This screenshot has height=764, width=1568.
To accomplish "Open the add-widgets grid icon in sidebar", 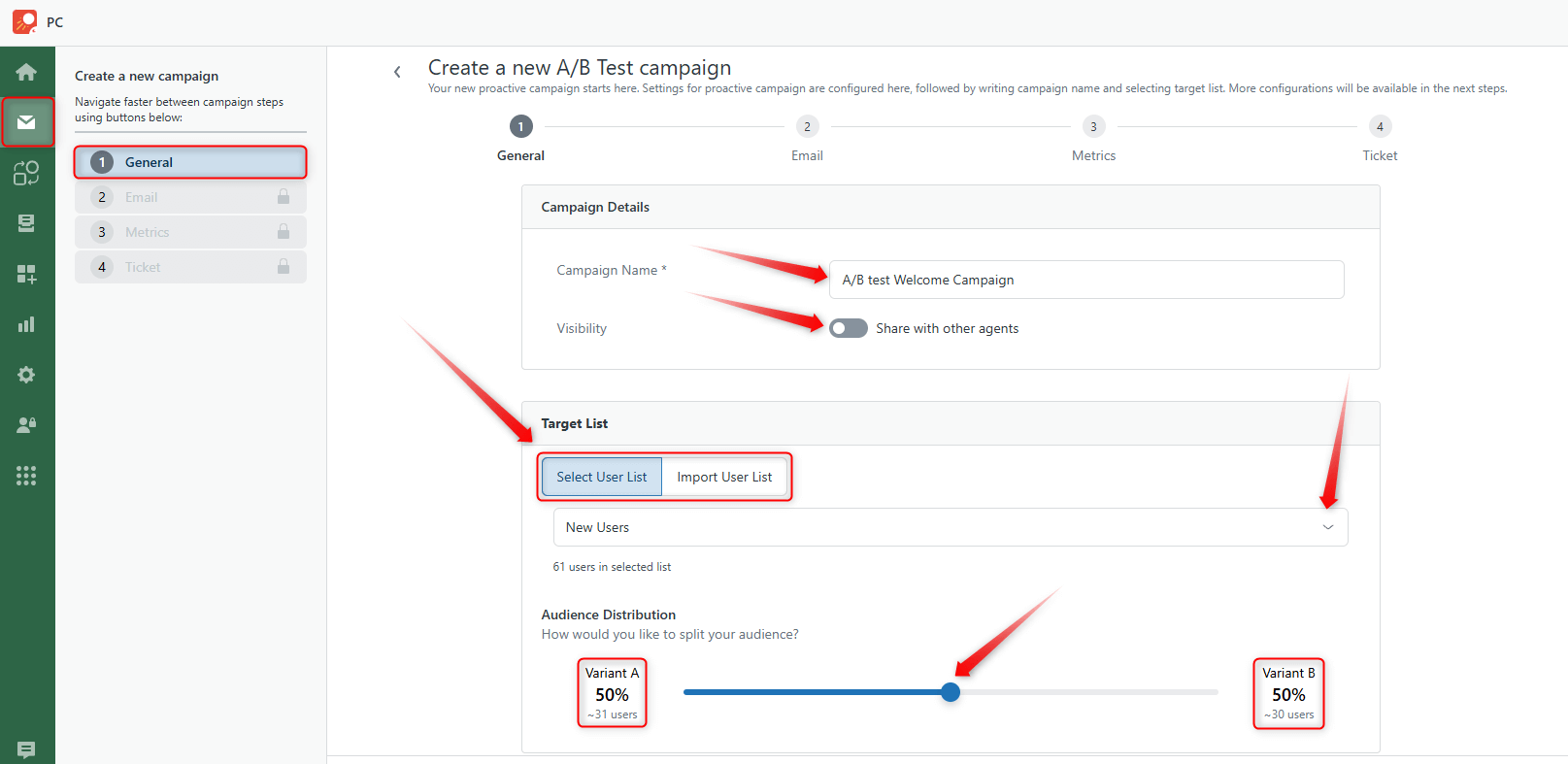I will (26, 274).
